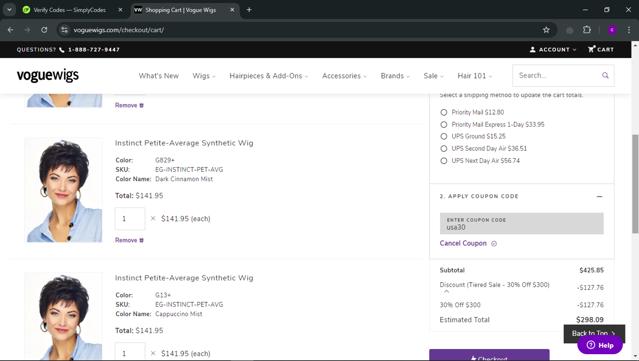
Task: Open the Dark Cinnamon Mist wig thumbnail
Action: pos(64,190)
